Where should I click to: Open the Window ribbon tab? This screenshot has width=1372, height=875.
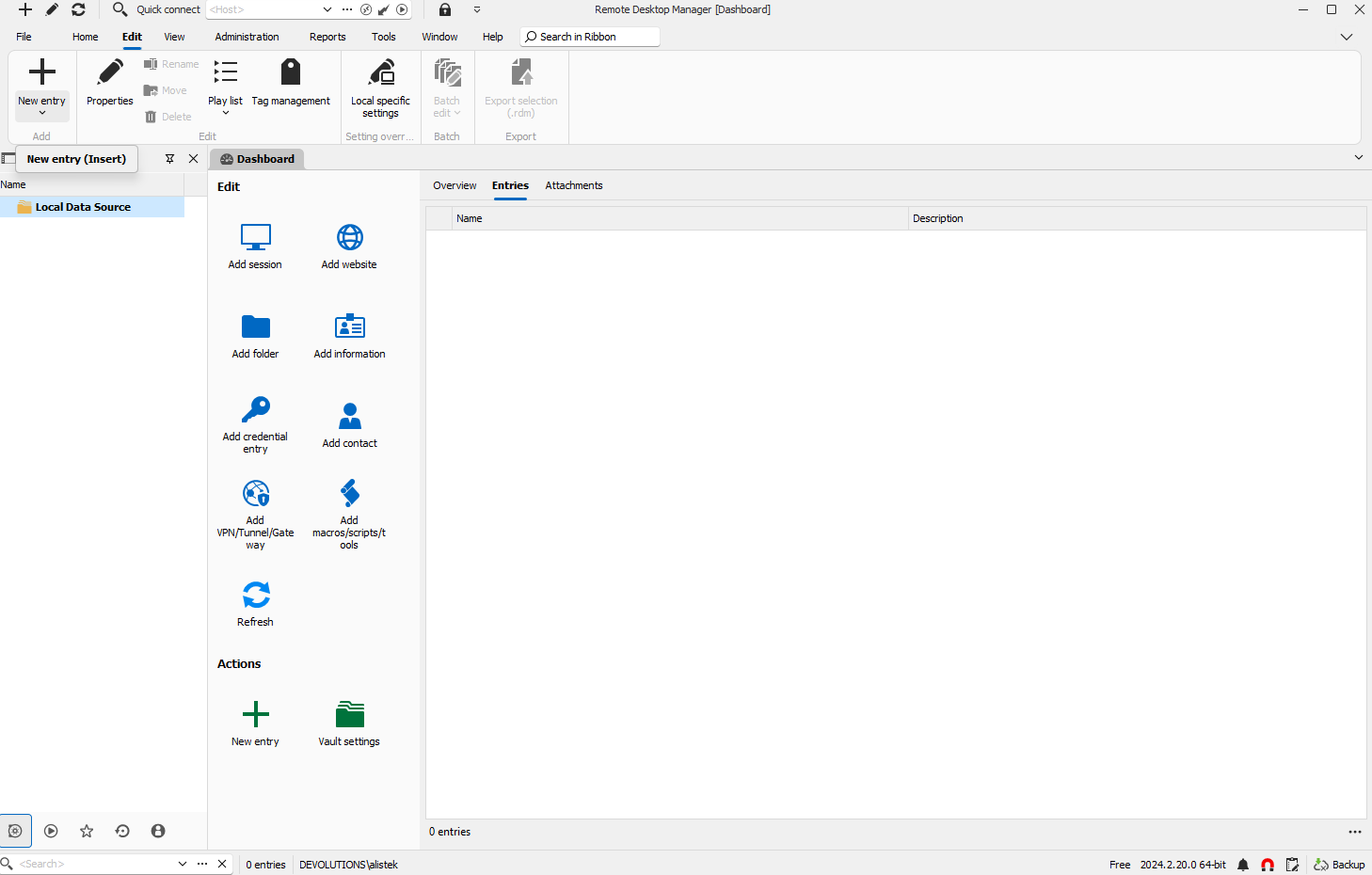click(439, 37)
